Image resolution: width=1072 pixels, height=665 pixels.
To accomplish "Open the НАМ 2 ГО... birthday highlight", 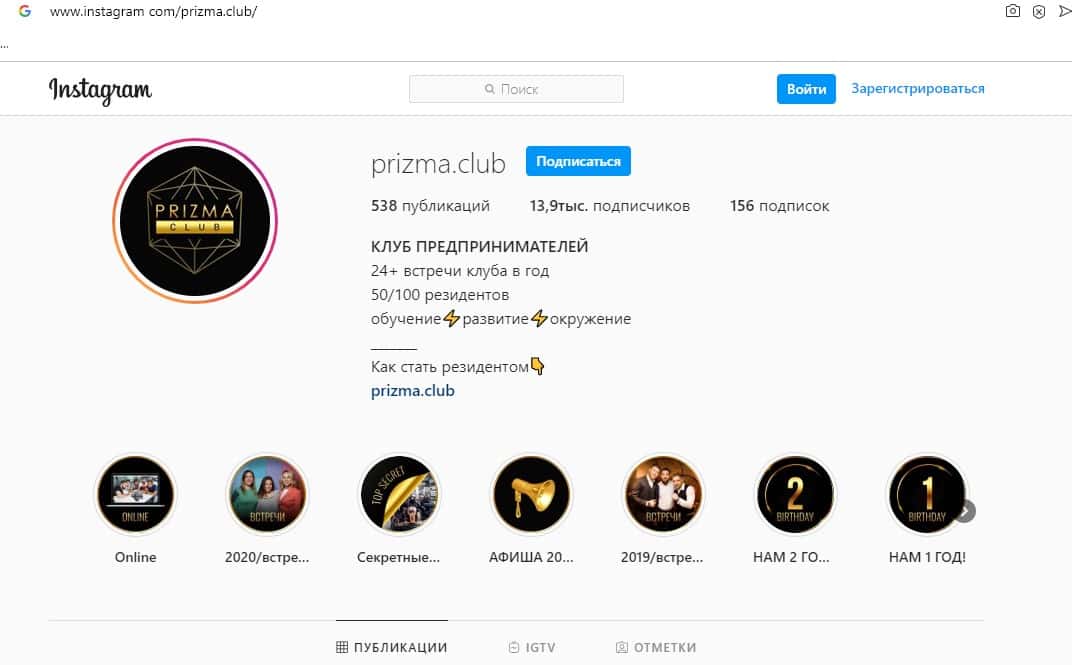I will click(795, 494).
